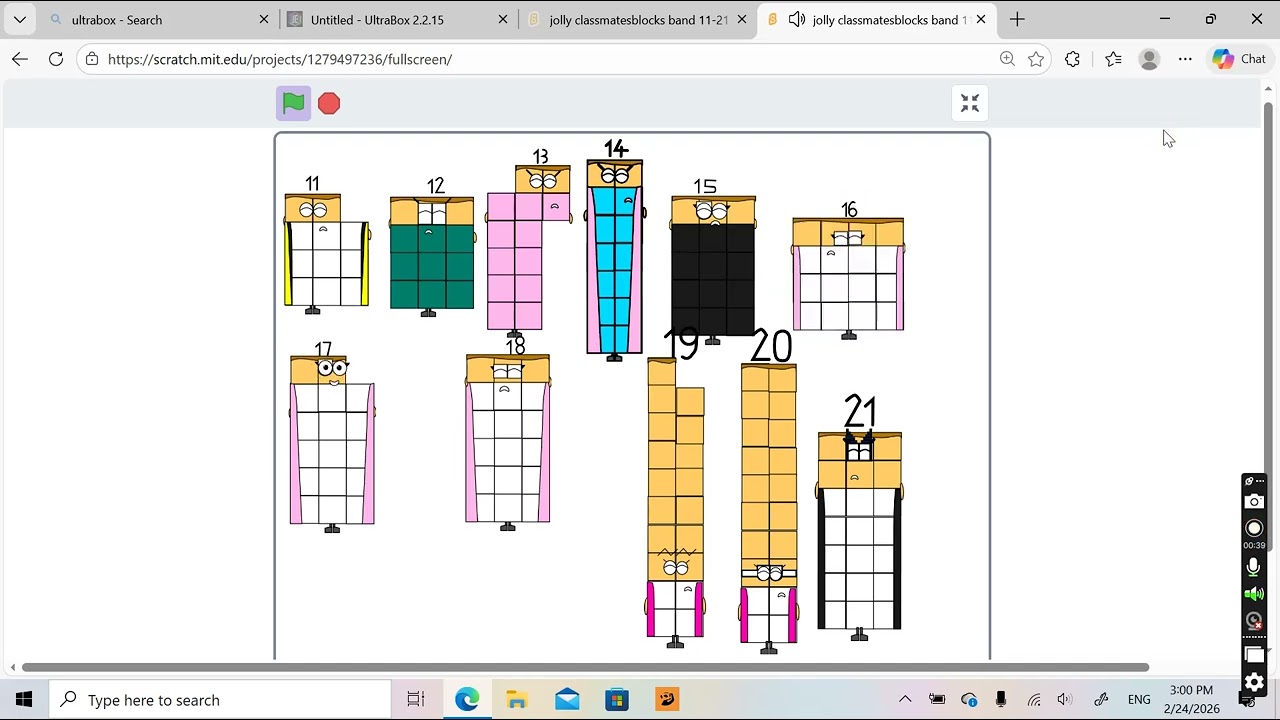This screenshot has height=720, width=1280.
Task: Open Mail app from taskbar
Action: [567, 700]
